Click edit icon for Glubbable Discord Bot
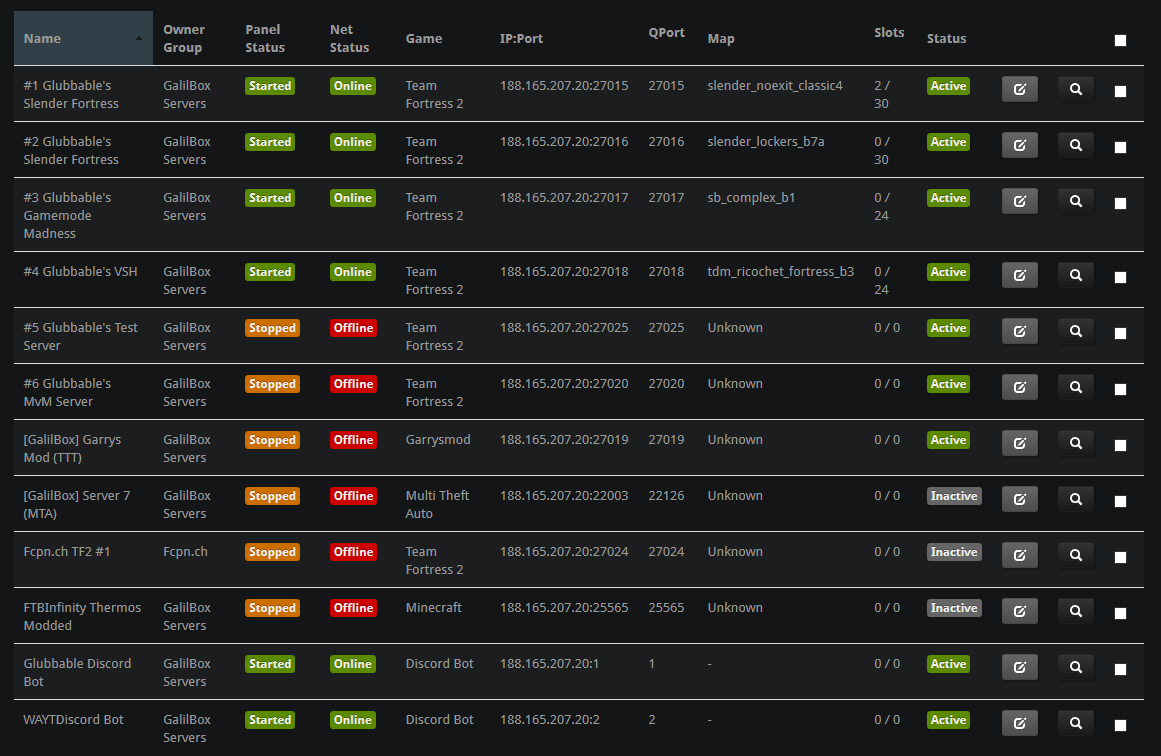The height and width of the screenshot is (756, 1161). point(1020,667)
